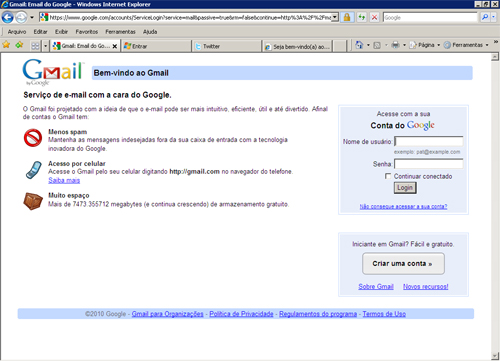Open Regulamentos do programa footer link
Viewport: 500px width, 361px height.
click(x=318, y=314)
